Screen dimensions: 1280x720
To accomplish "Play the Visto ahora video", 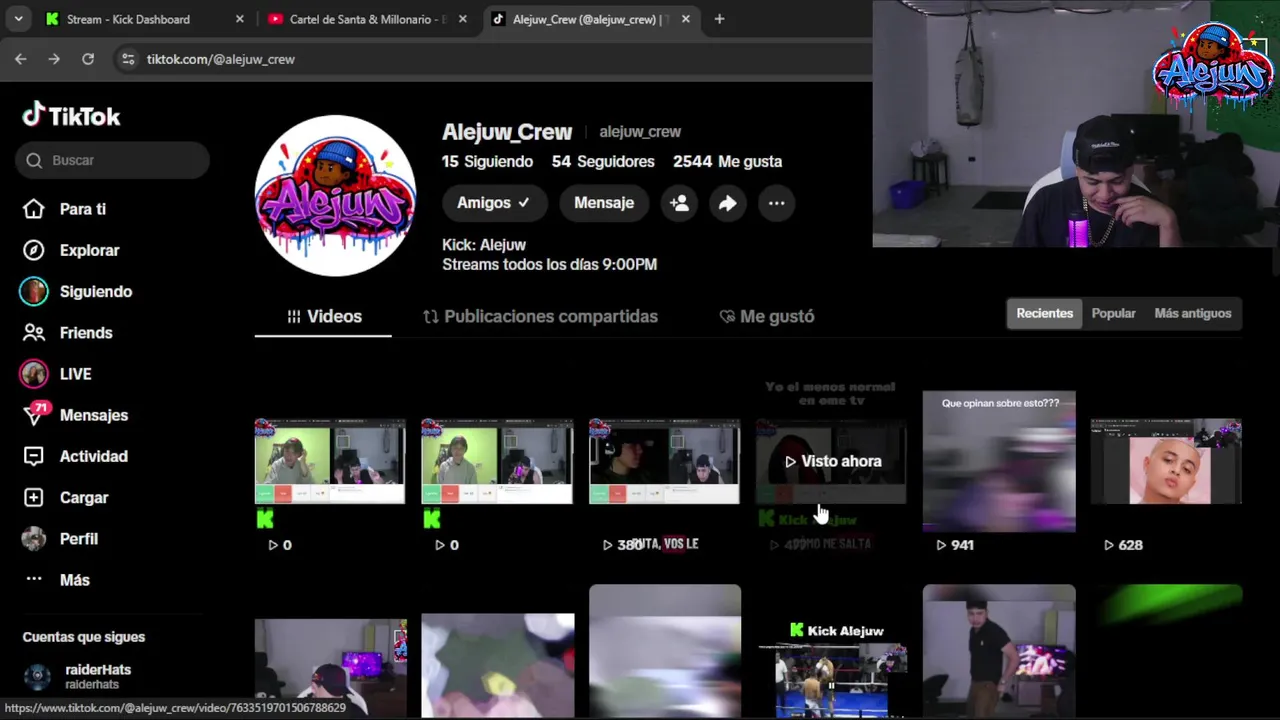I will 831,461.
